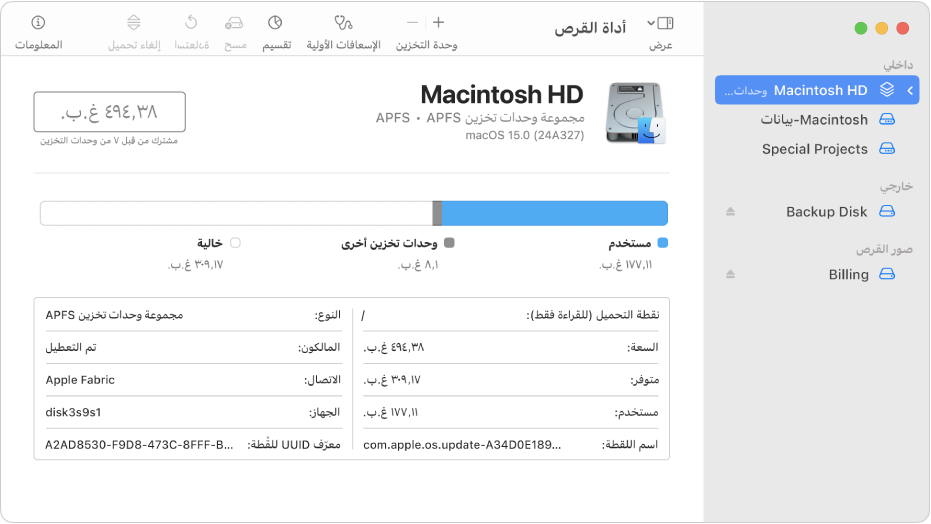Click the capacity box showing ٤٩٤٫٣٨ غ.ب.
The image size is (931, 524).
109,112
